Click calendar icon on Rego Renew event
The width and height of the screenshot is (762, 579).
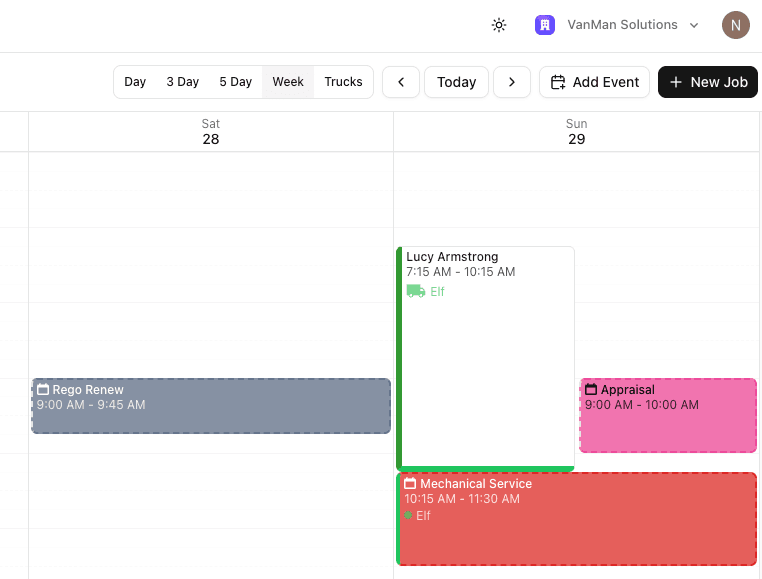43,389
